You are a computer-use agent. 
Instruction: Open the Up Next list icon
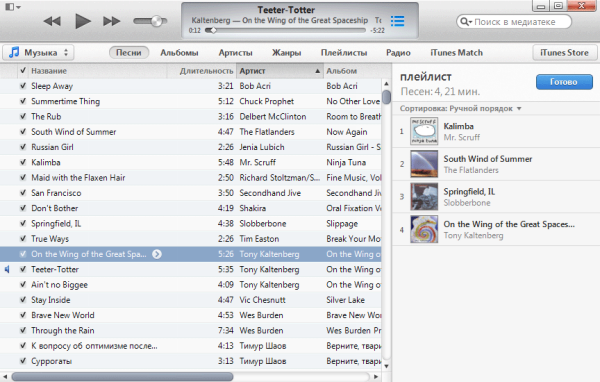(x=398, y=21)
